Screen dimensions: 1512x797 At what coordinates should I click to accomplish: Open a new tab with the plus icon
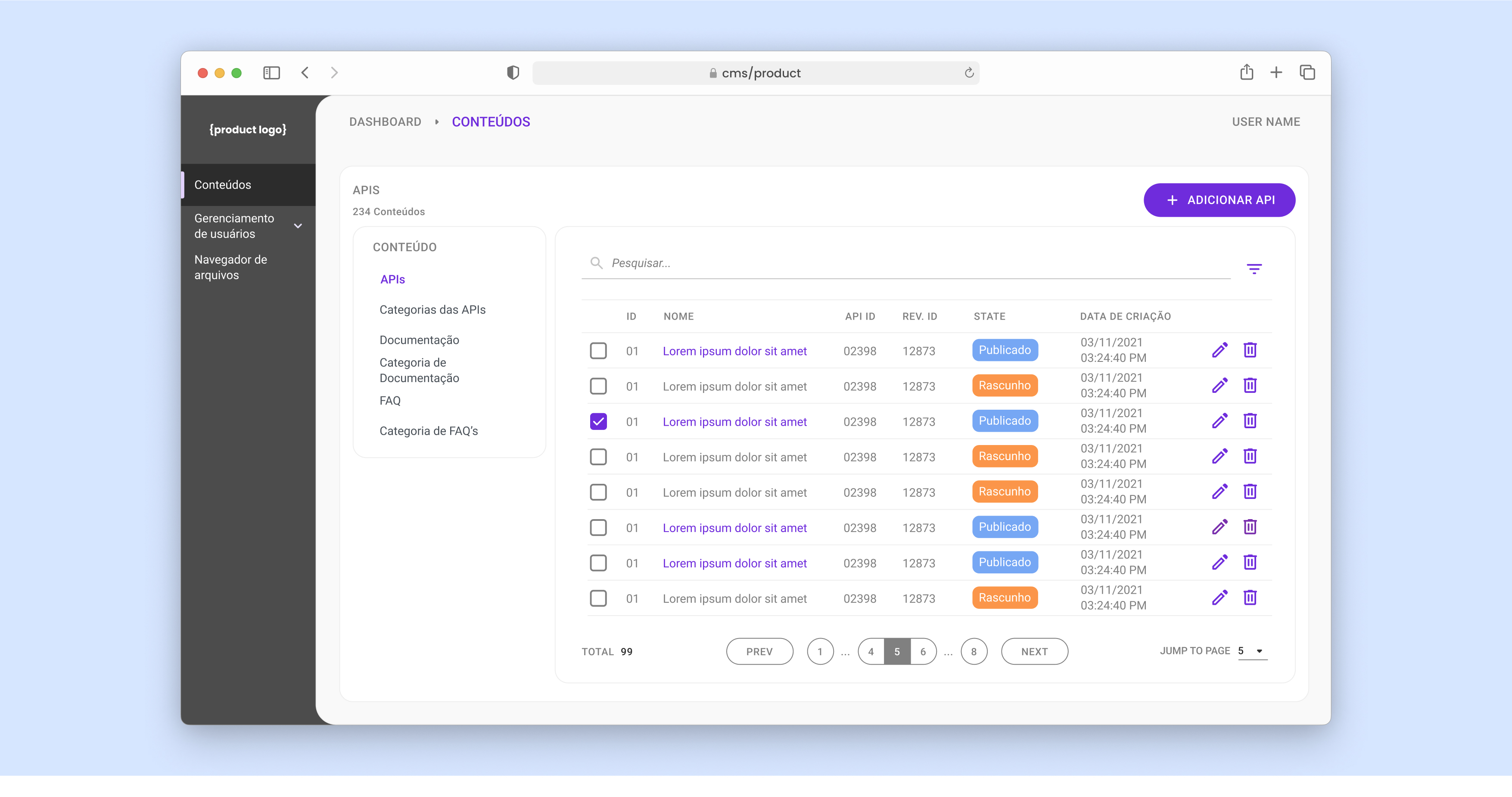tap(1276, 73)
